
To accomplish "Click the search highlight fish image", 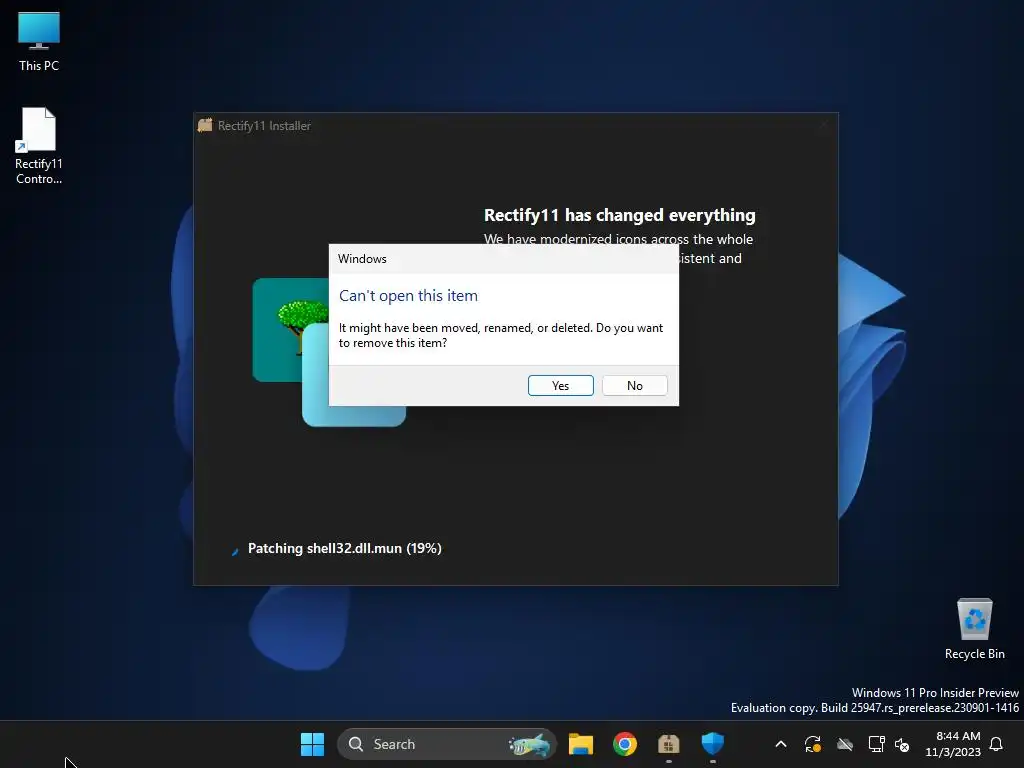I will coord(529,744).
